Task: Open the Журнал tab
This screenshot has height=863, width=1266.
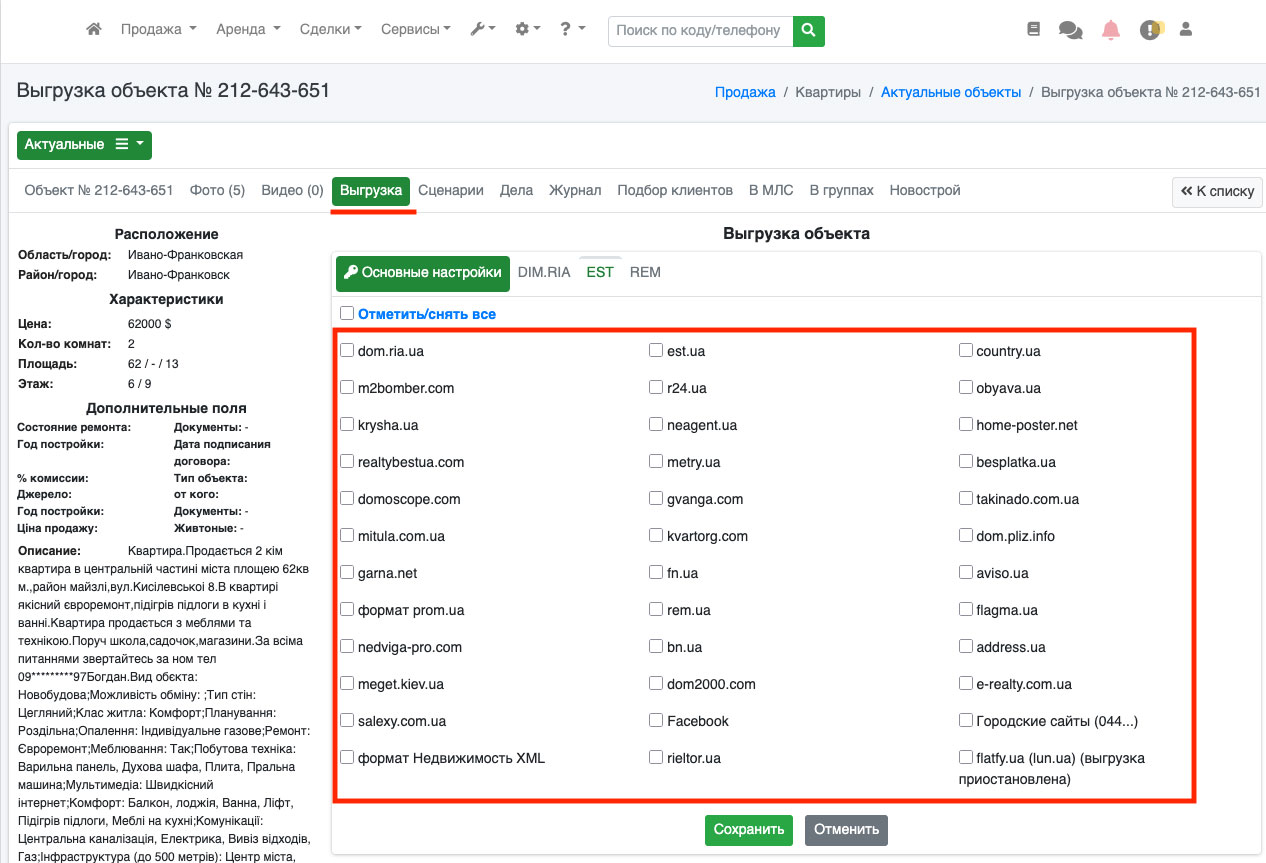Action: tap(575, 190)
